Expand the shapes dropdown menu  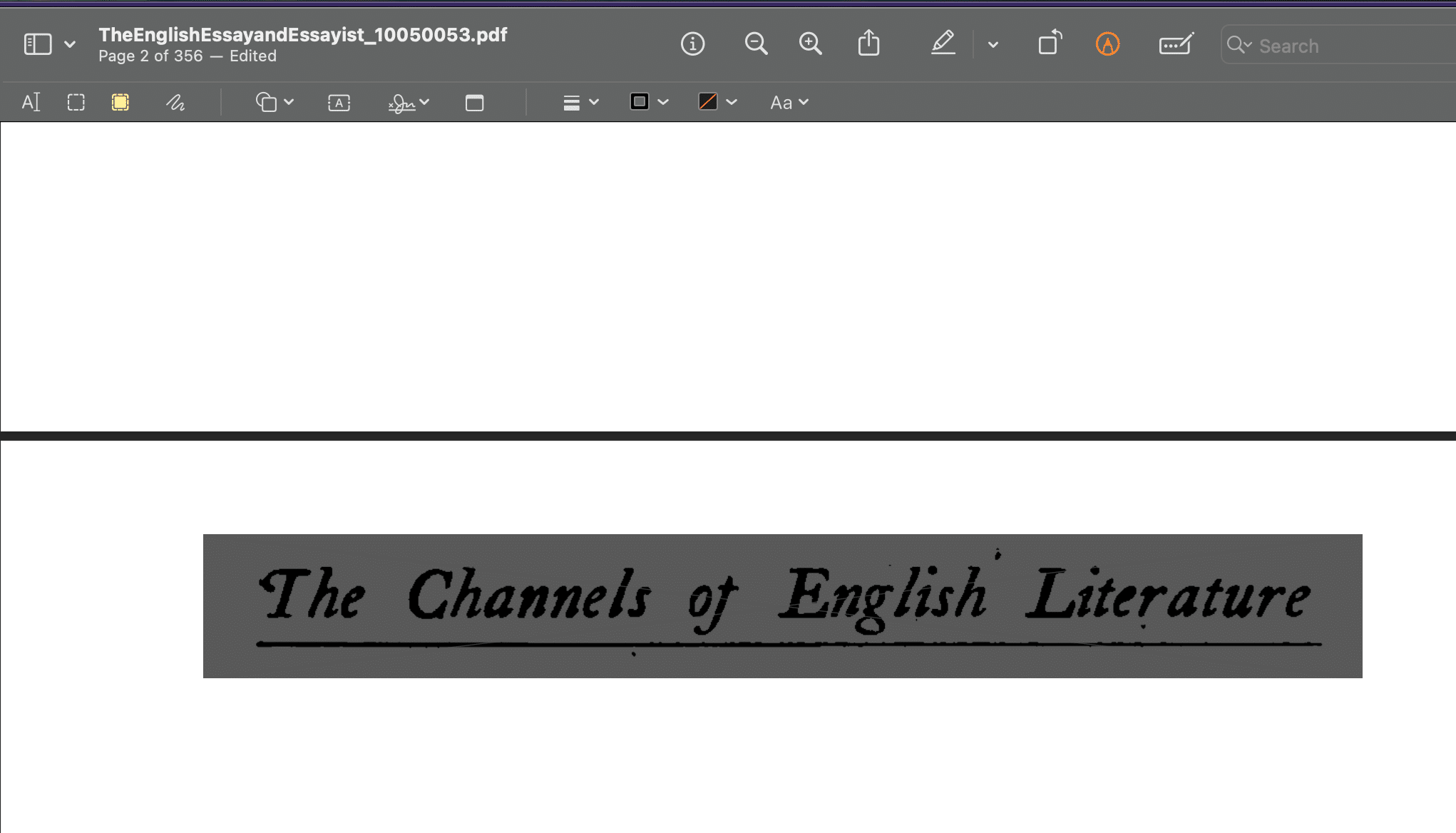point(289,101)
